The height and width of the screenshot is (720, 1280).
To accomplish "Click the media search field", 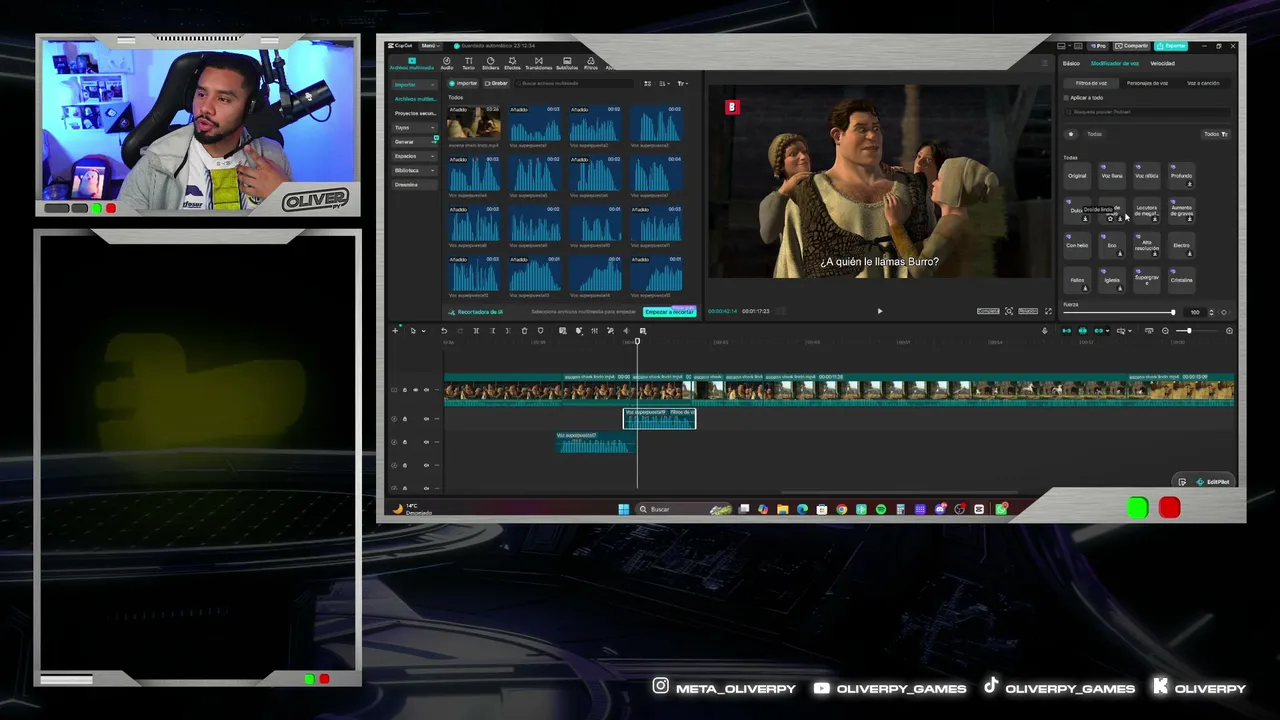I will [575, 83].
